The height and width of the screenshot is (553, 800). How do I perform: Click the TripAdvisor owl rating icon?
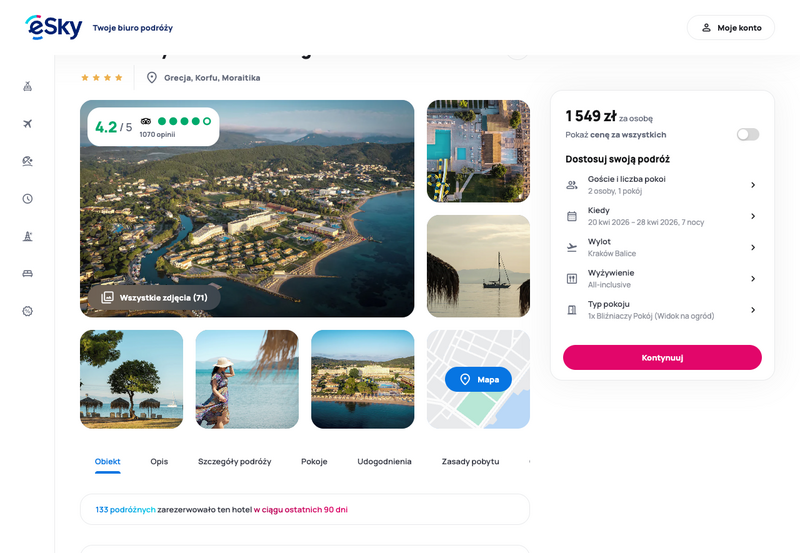tap(146, 121)
